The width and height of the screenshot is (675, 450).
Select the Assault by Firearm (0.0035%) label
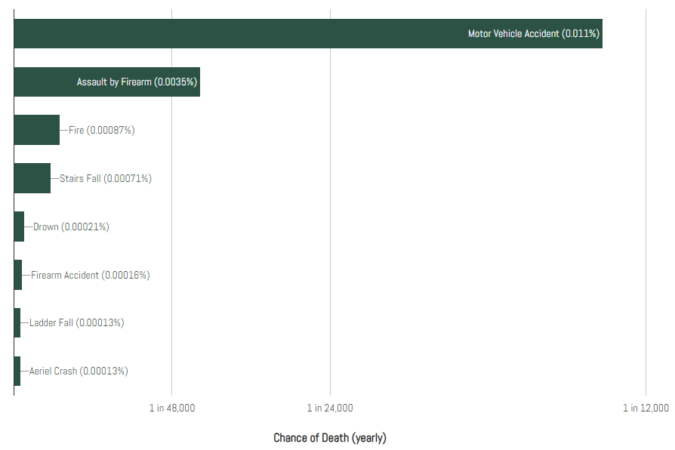click(137, 82)
